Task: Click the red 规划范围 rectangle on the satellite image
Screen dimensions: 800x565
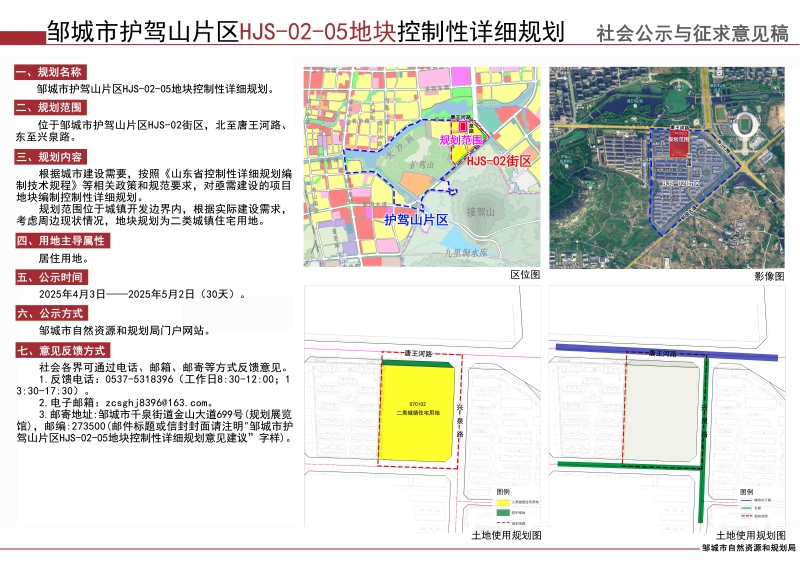Action: (679, 143)
